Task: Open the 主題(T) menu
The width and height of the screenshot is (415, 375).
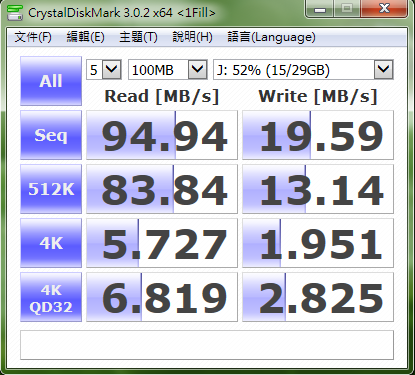Action: click(138, 37)
